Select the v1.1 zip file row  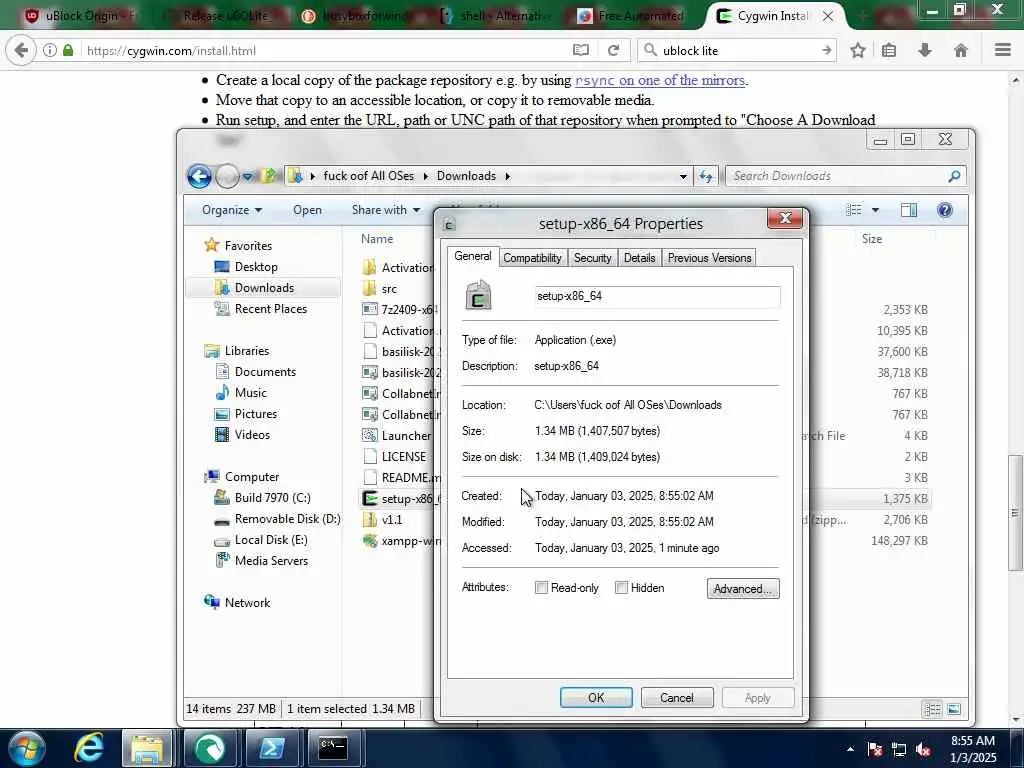tap(392, 520)
